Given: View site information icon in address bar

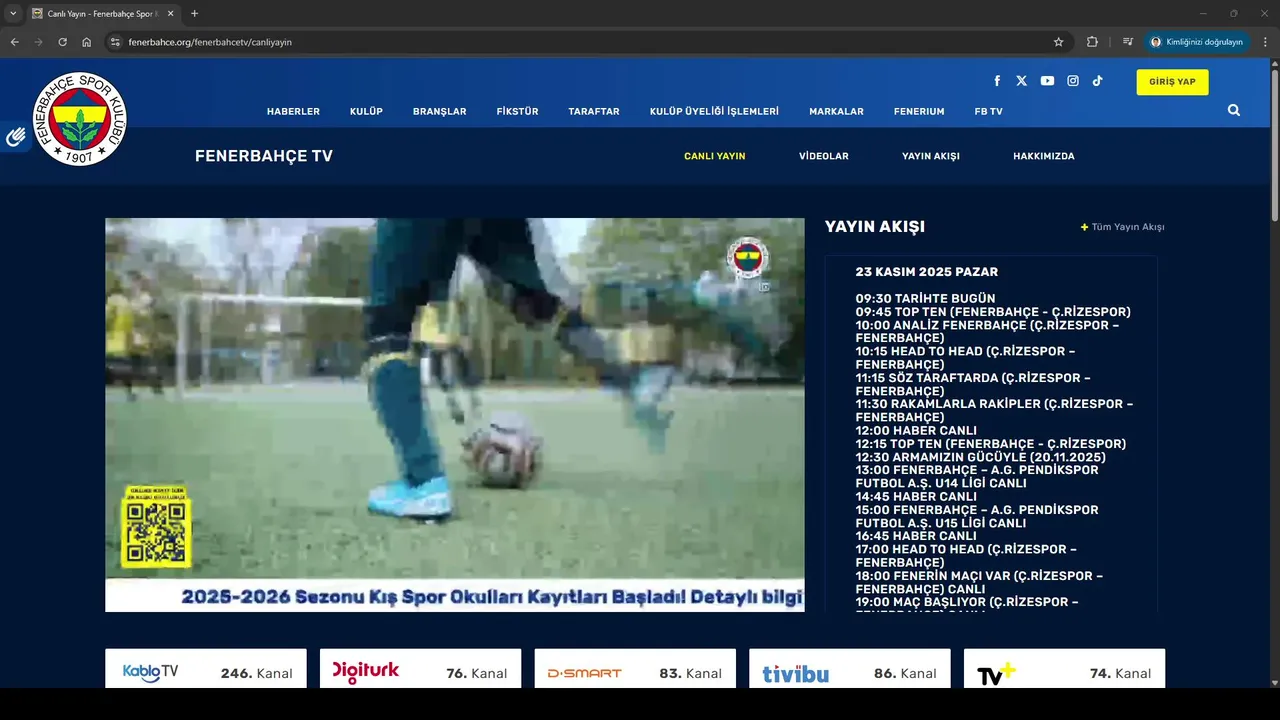Looking at the screenshot, I should click(115, 42).
